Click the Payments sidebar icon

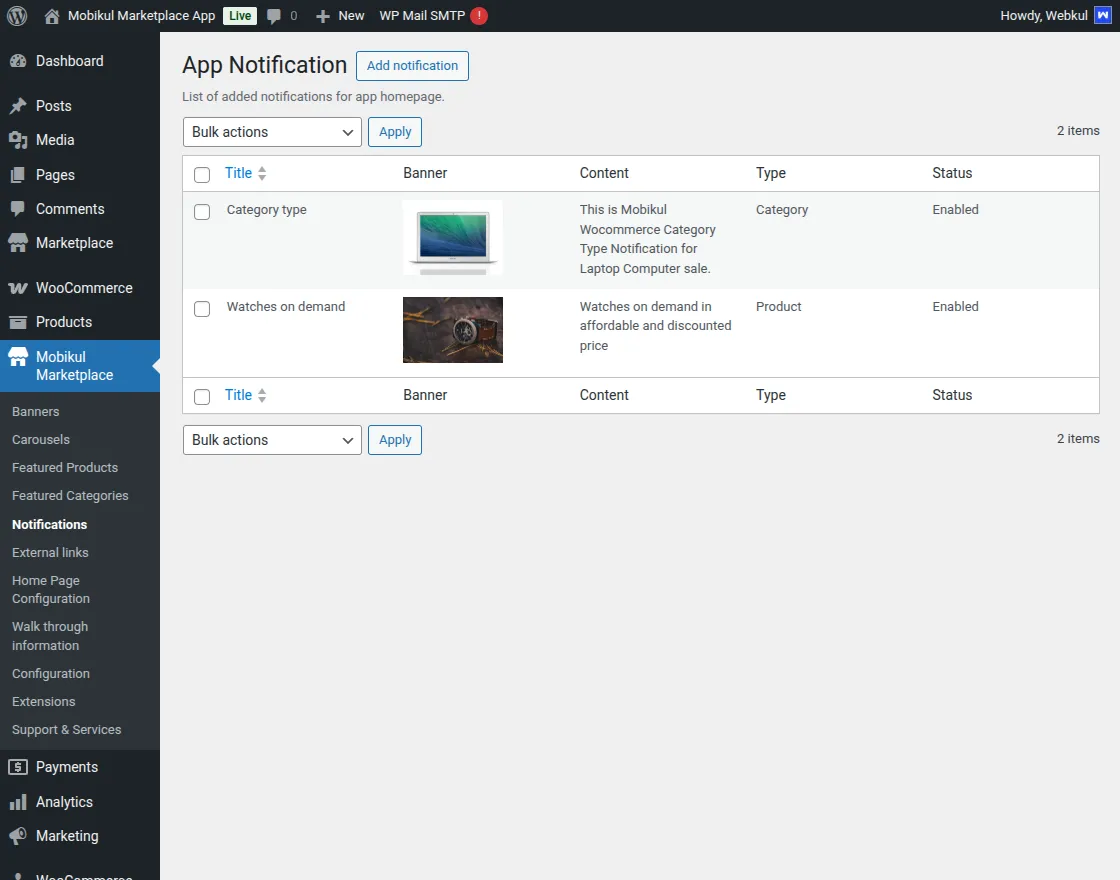(x=21, y=767)
